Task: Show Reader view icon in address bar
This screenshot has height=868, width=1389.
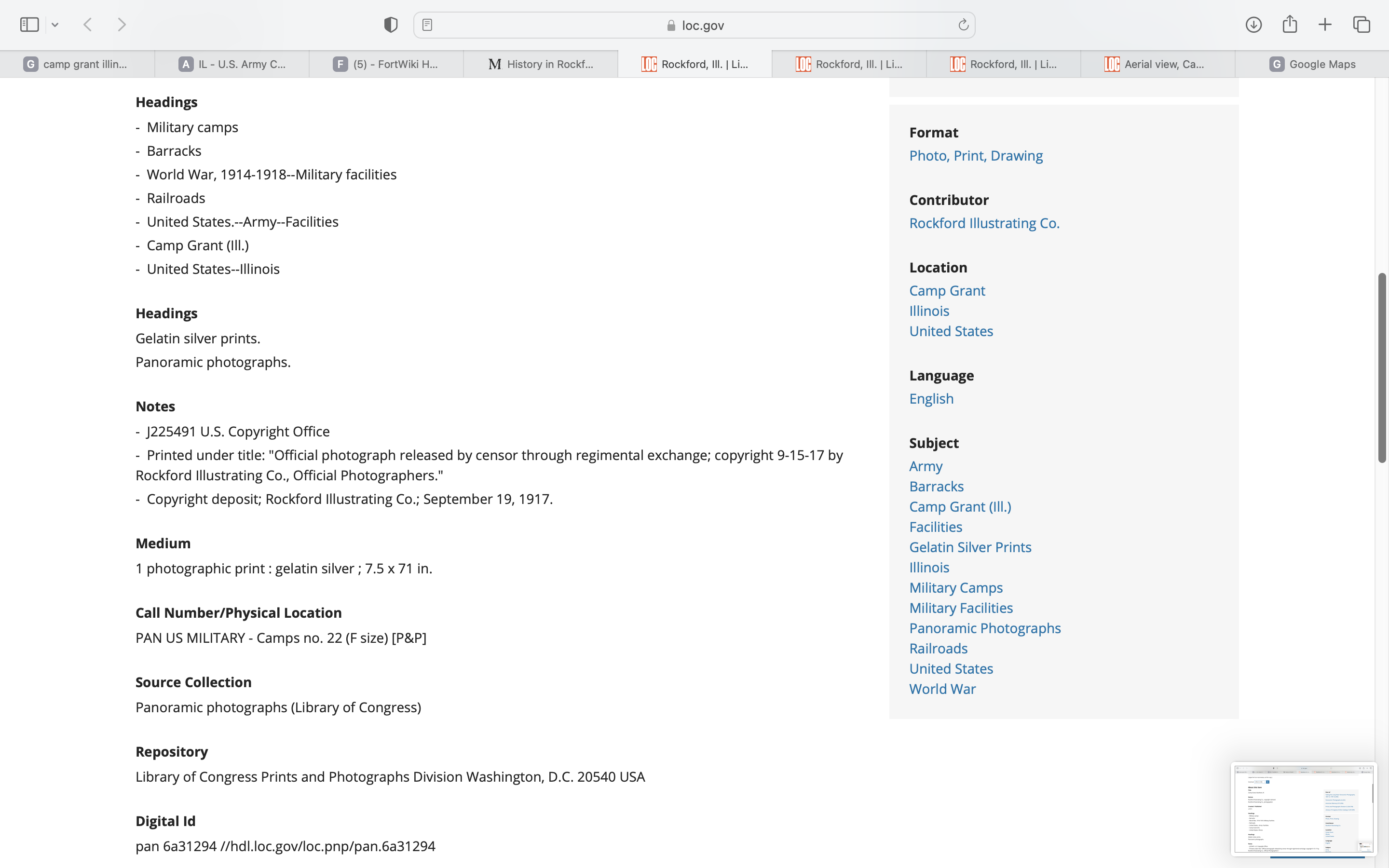Action: point(427,25)
